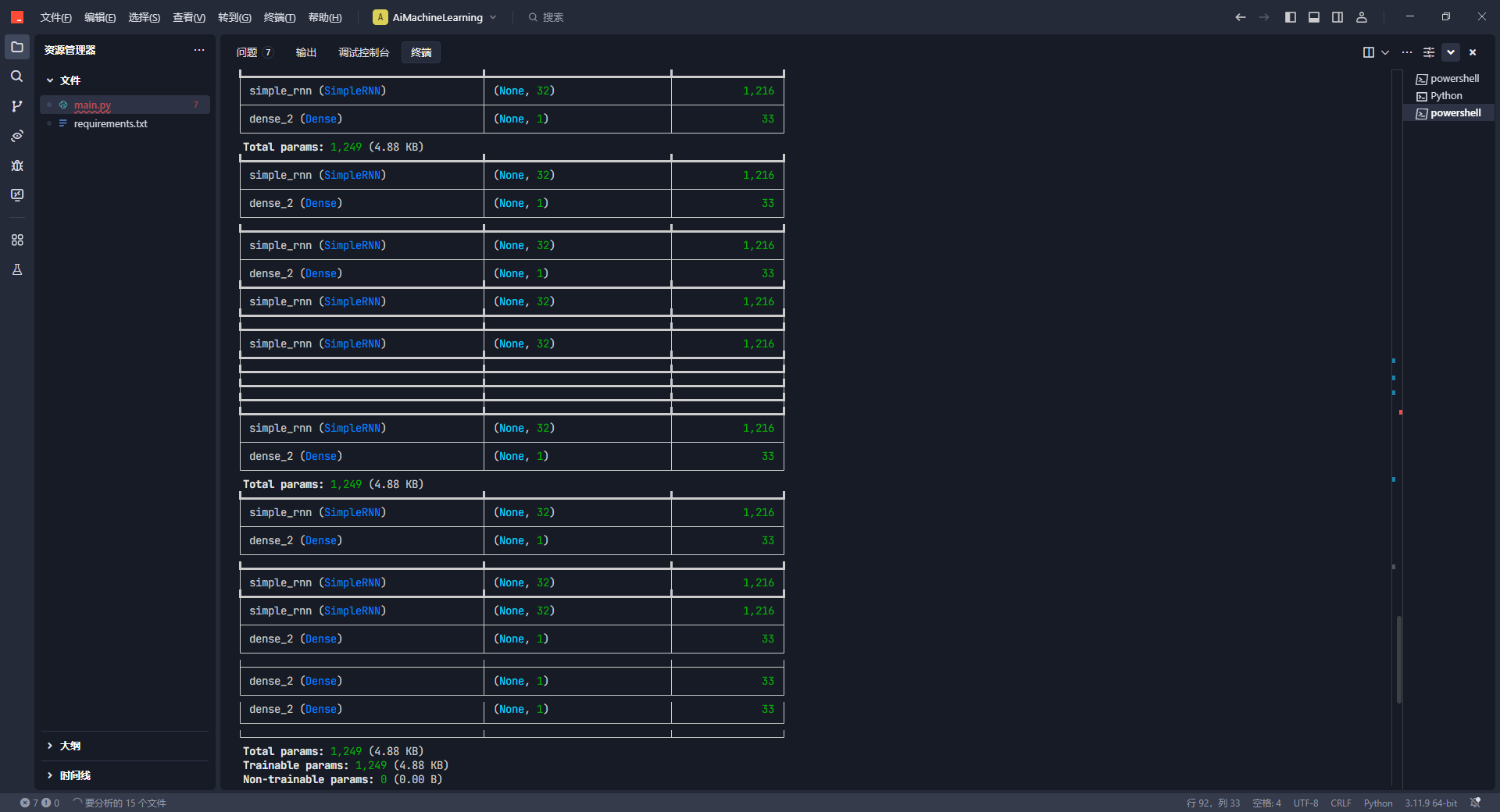This screenshot has width=1500, height=812.
Task: Open explorer more actions ellipsis
Action: tap(199, 50)
